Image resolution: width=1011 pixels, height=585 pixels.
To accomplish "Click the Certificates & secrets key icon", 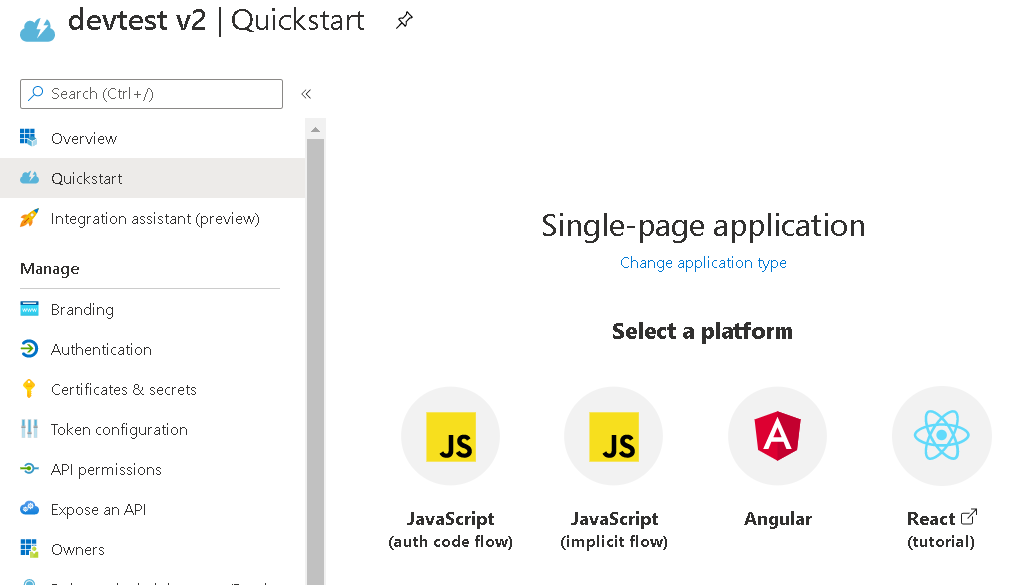I will tap(29, 388).
